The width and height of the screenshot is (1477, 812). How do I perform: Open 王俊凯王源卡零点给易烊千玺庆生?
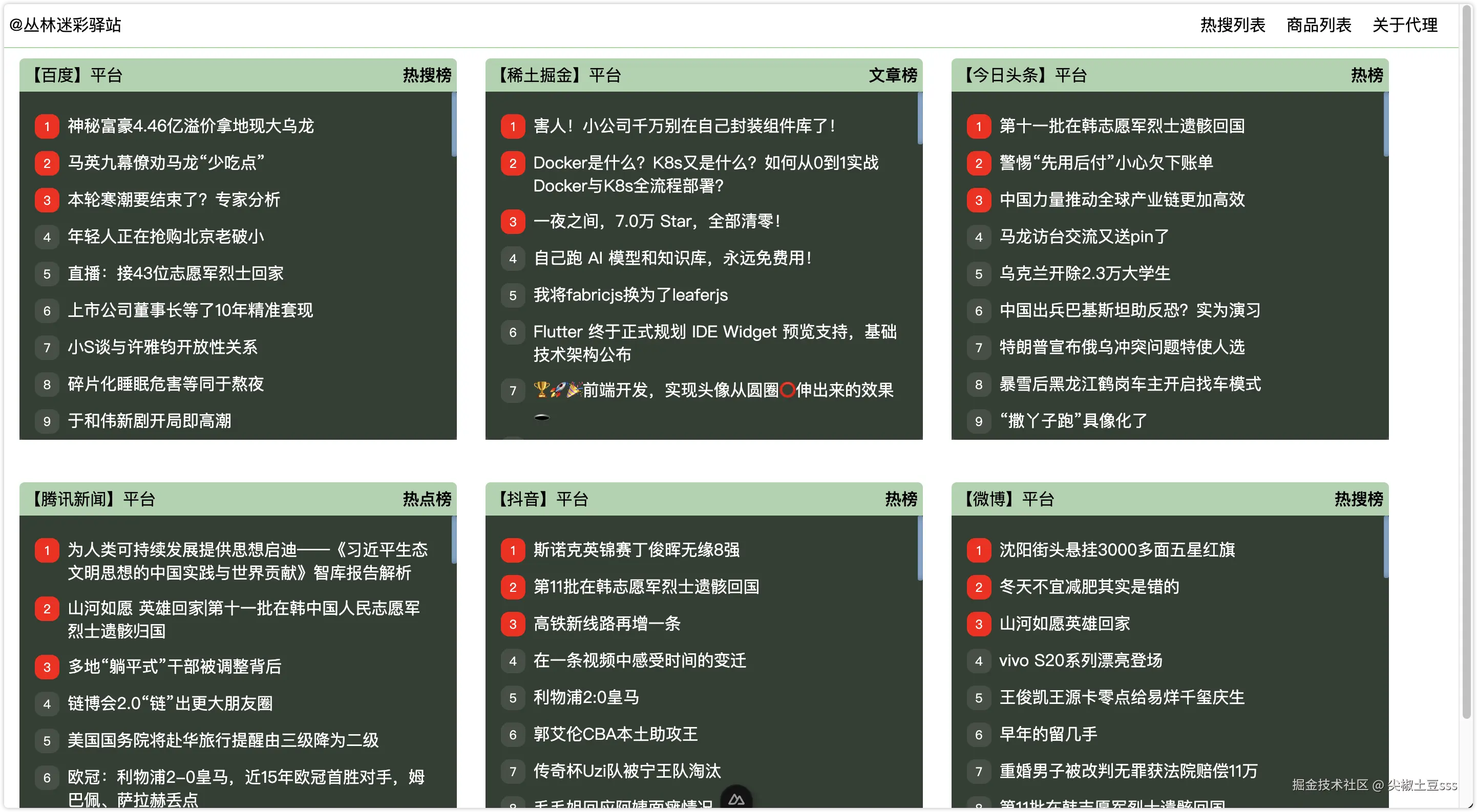pyautogui.click(x=1122, y=697)
